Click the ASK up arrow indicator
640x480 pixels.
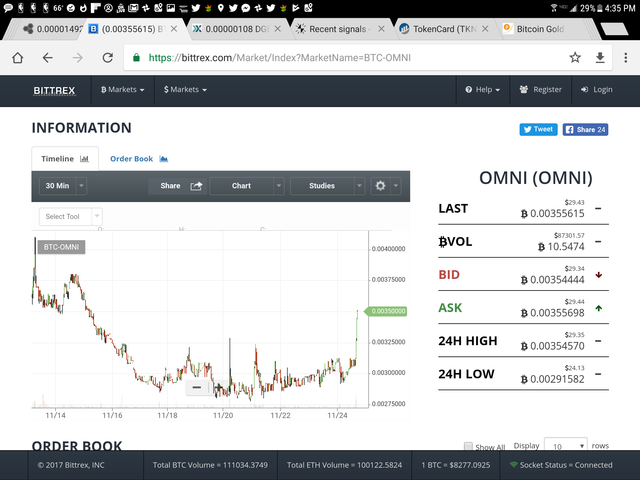pyautogui.click(x=598, y=308)
